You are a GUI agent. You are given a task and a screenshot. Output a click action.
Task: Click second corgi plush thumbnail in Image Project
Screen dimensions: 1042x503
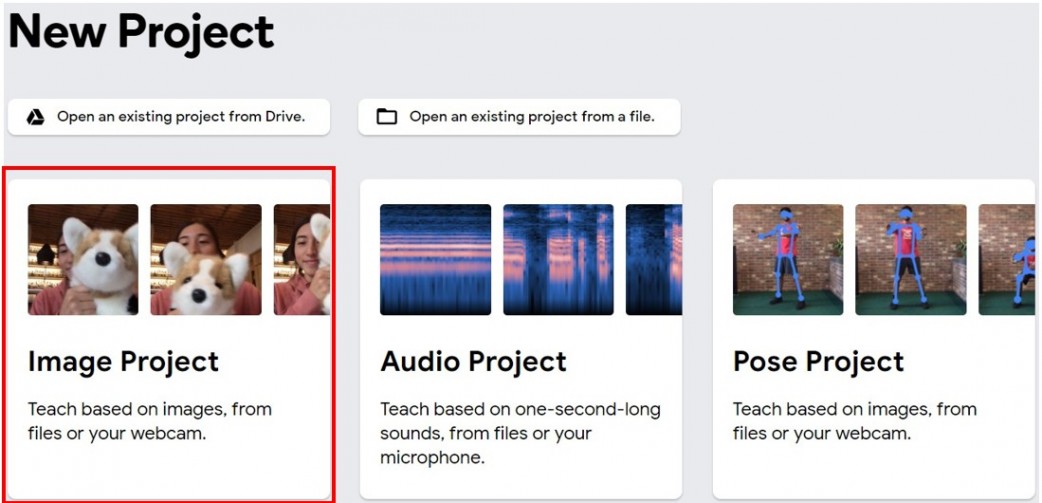[x=206, y=260]
